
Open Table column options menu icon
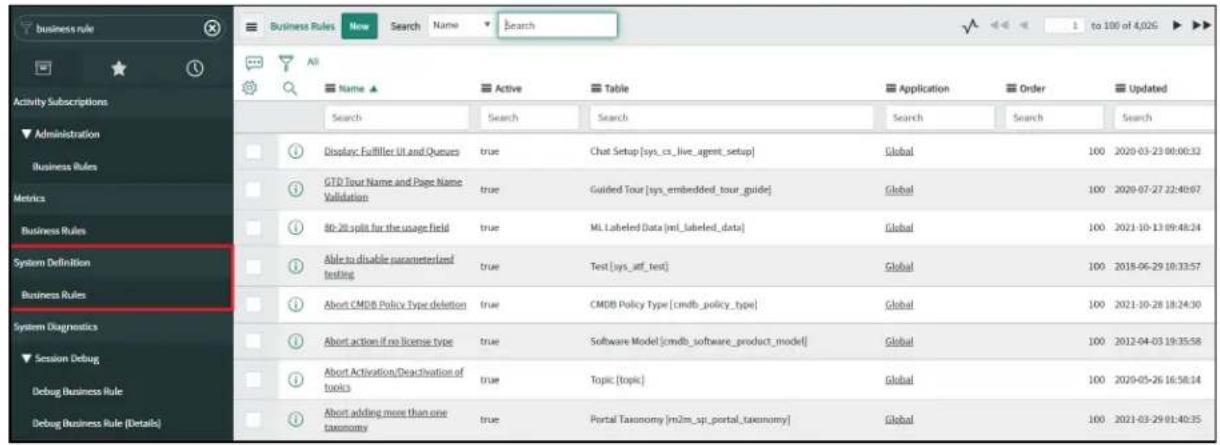596,90
